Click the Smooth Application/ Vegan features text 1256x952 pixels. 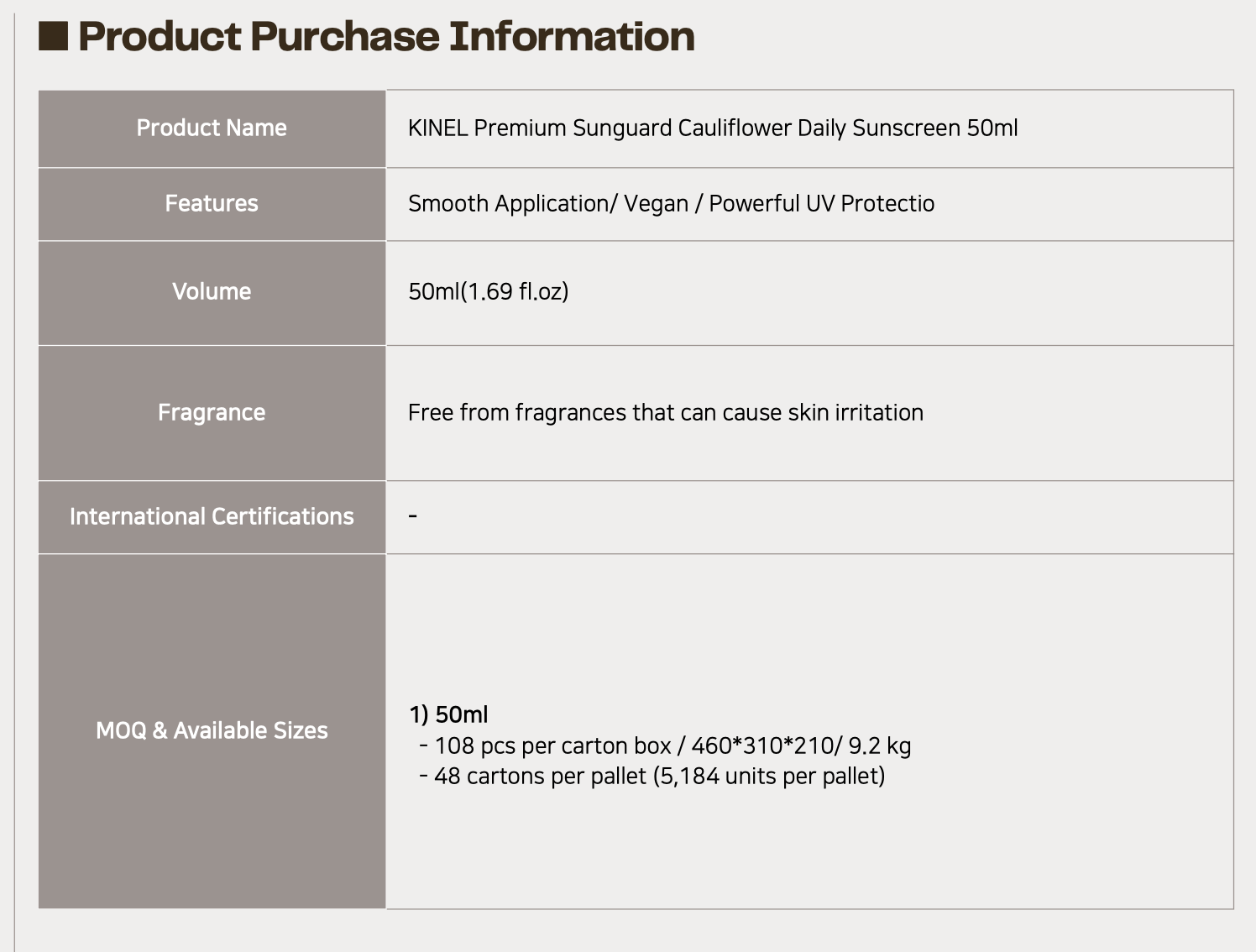pyautogui.click(x=671, y=203)
